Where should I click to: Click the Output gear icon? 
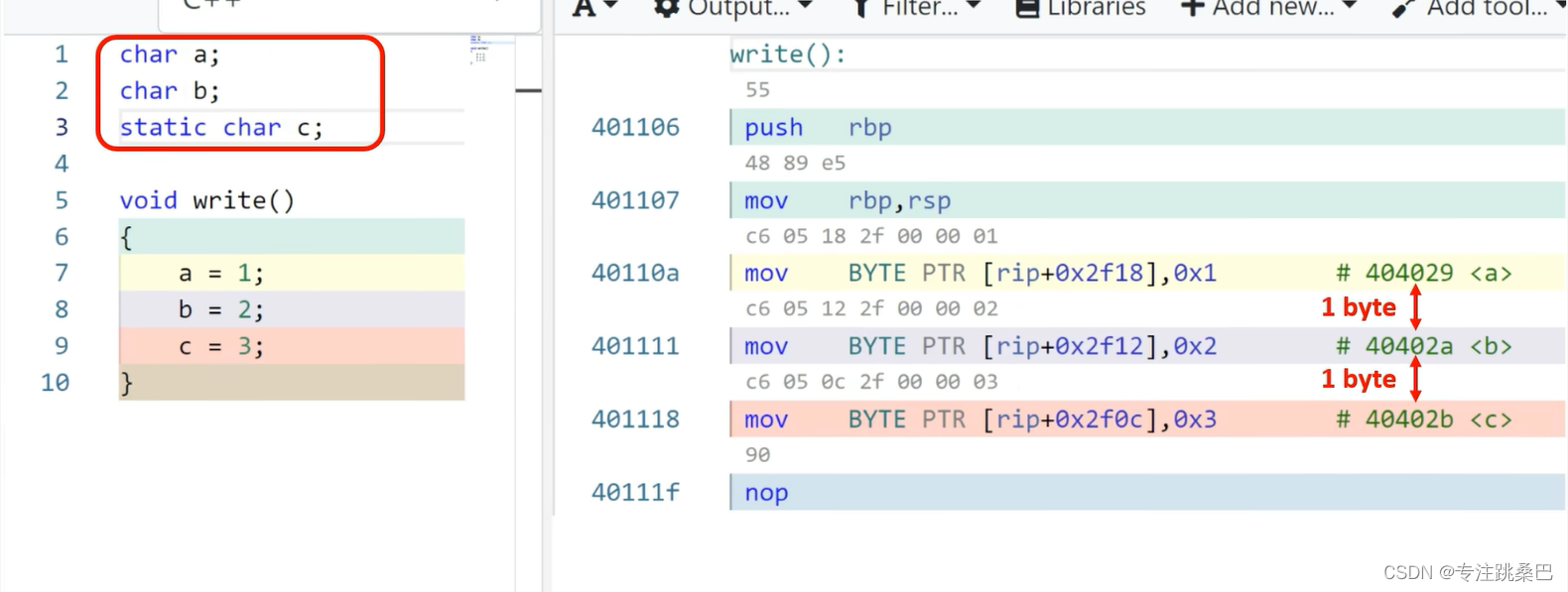click(667, 8)
